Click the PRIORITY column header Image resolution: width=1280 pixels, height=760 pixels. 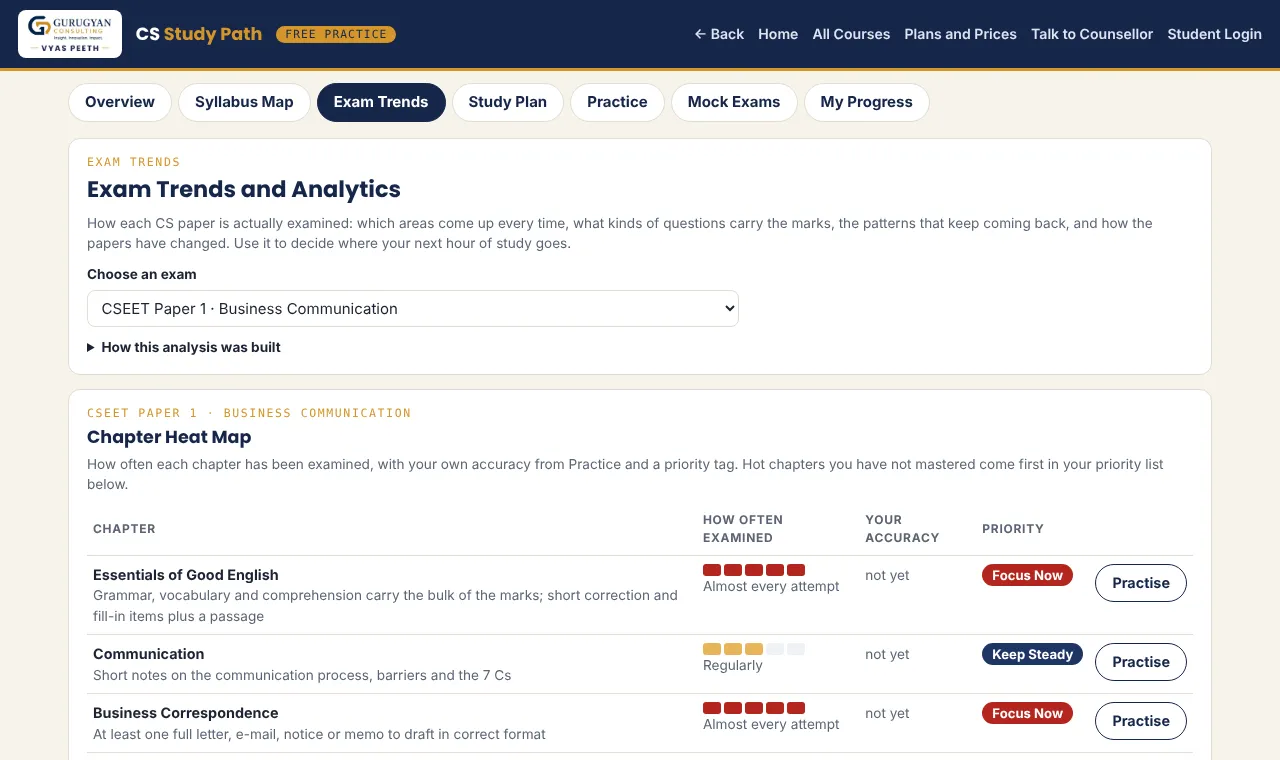point(1013,529)
